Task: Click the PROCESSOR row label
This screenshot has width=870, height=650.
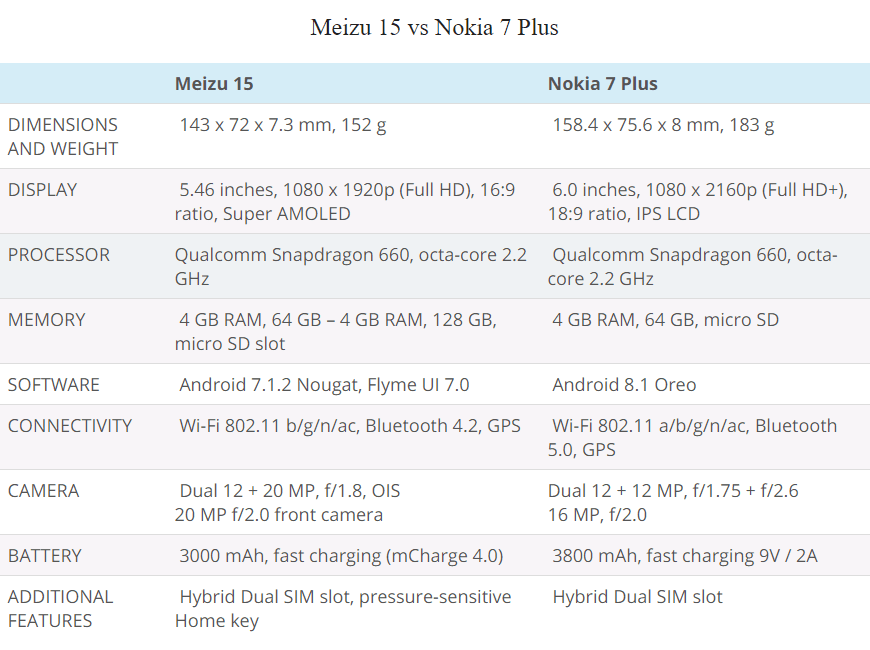Action: pyautogui.click(x=60, y=255)
